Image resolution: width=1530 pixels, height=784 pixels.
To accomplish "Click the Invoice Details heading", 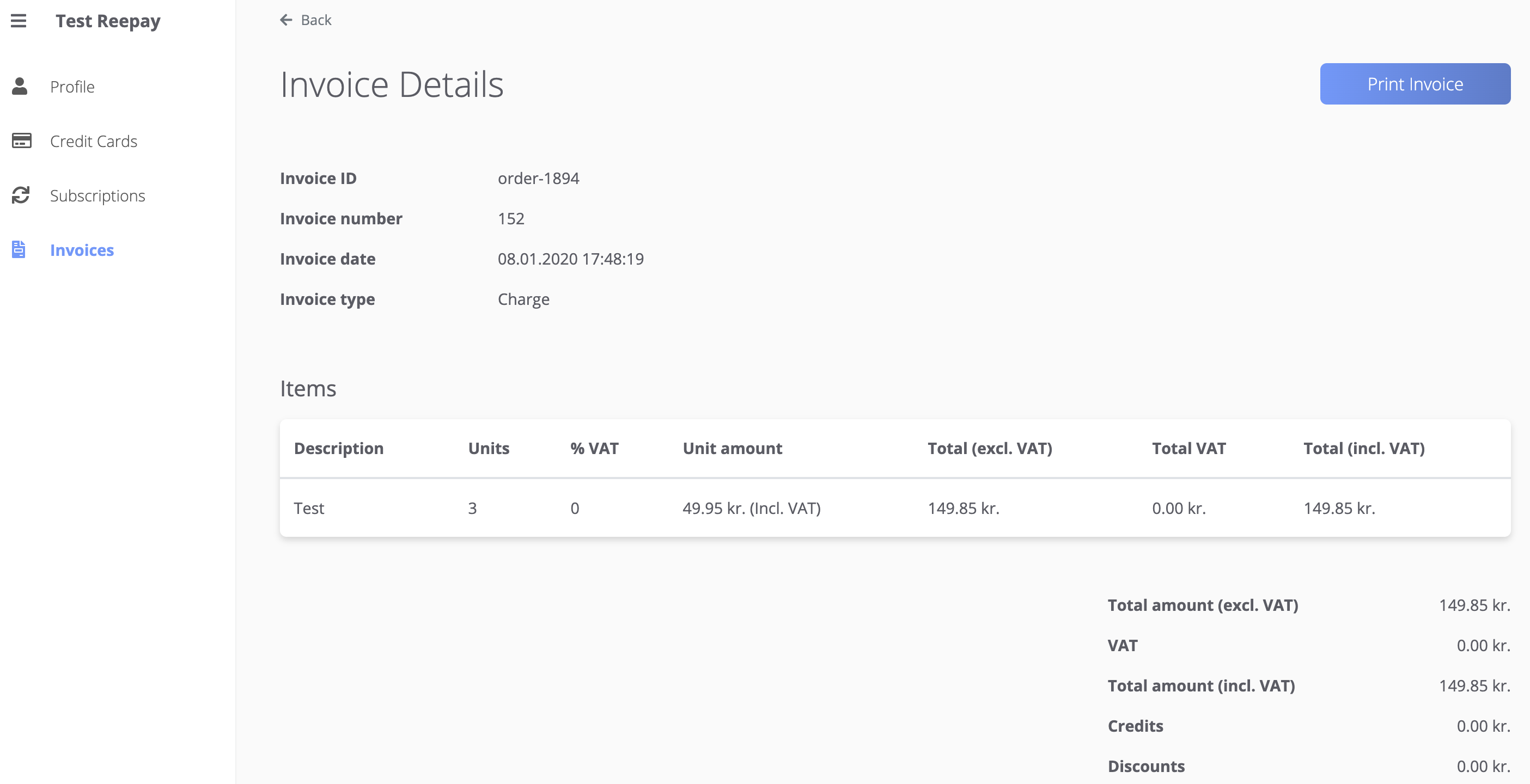I will point(392,84).
